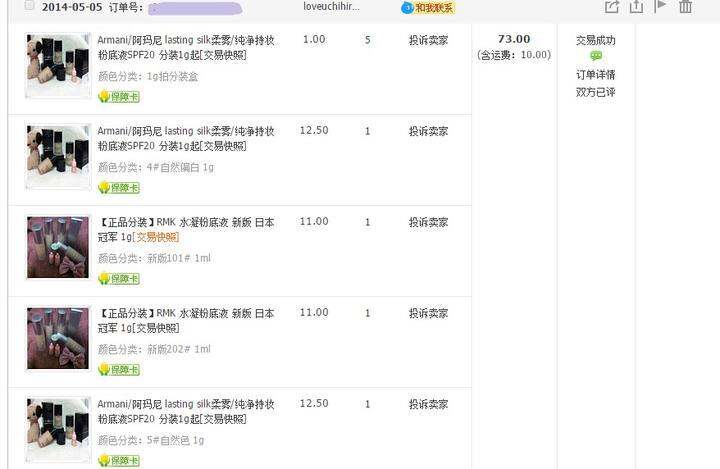This screenshot has height=469, width=720.
Task: Click the price 1.00 of 1g拍分装盒 row
Action: click(x=314, y=40)
